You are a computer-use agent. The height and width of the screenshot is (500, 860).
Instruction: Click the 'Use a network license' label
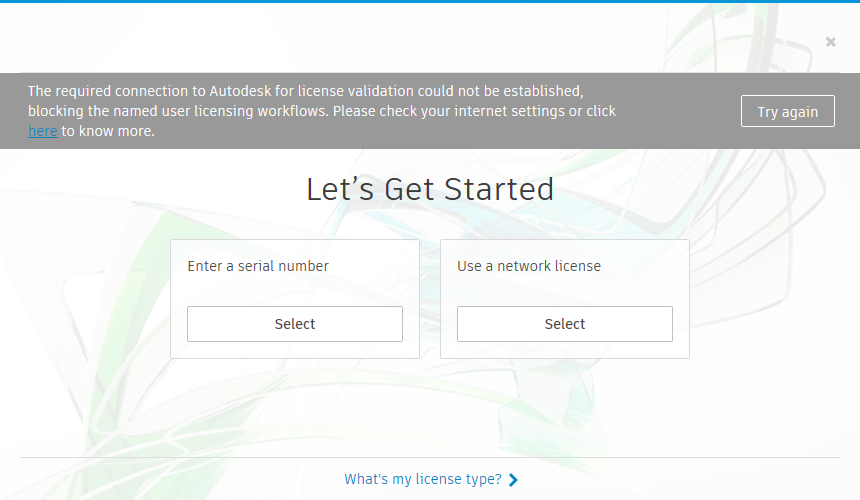[x=529, y=266]
